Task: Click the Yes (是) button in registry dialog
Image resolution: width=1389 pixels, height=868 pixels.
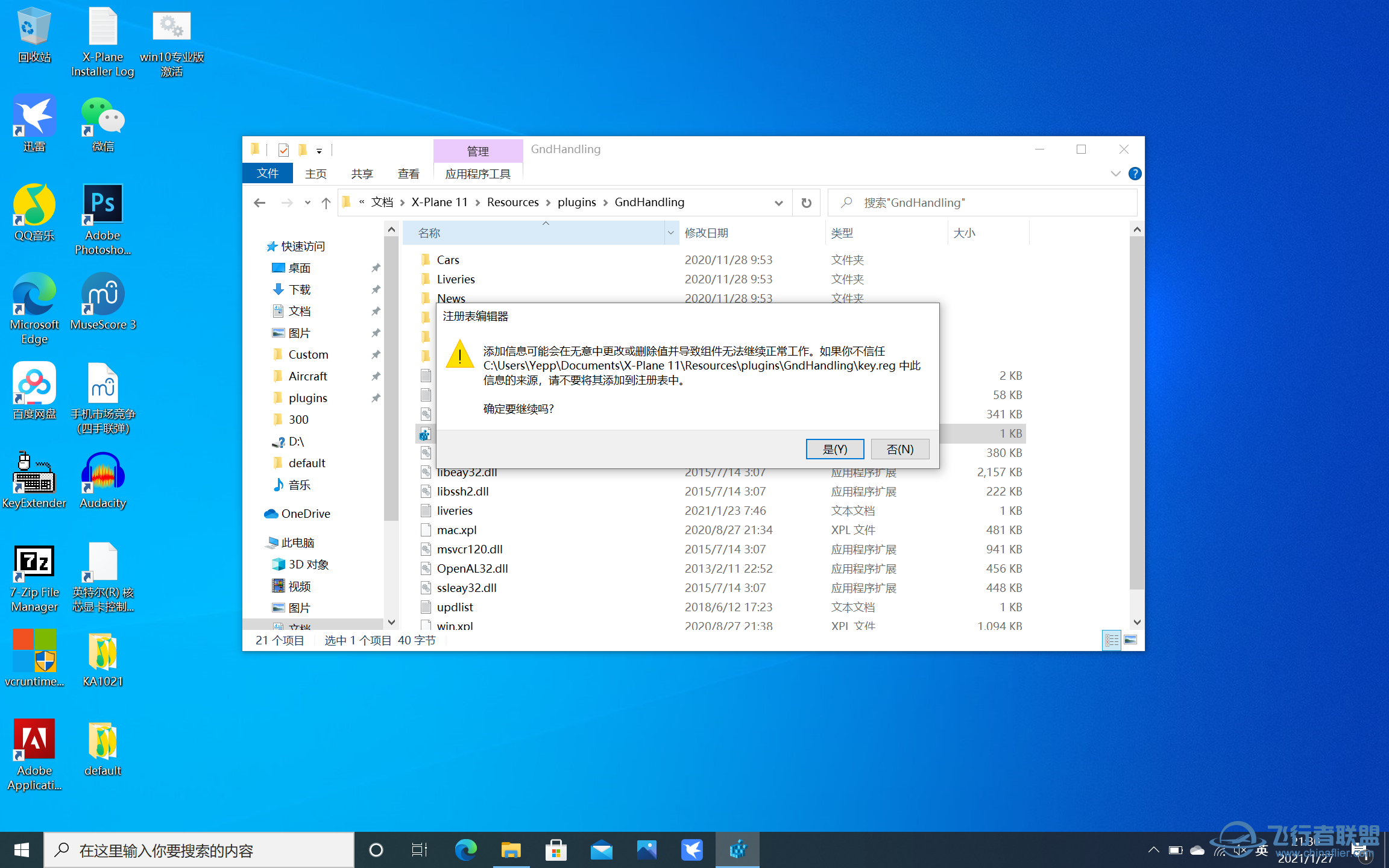Action: click(x=834, y=449)
